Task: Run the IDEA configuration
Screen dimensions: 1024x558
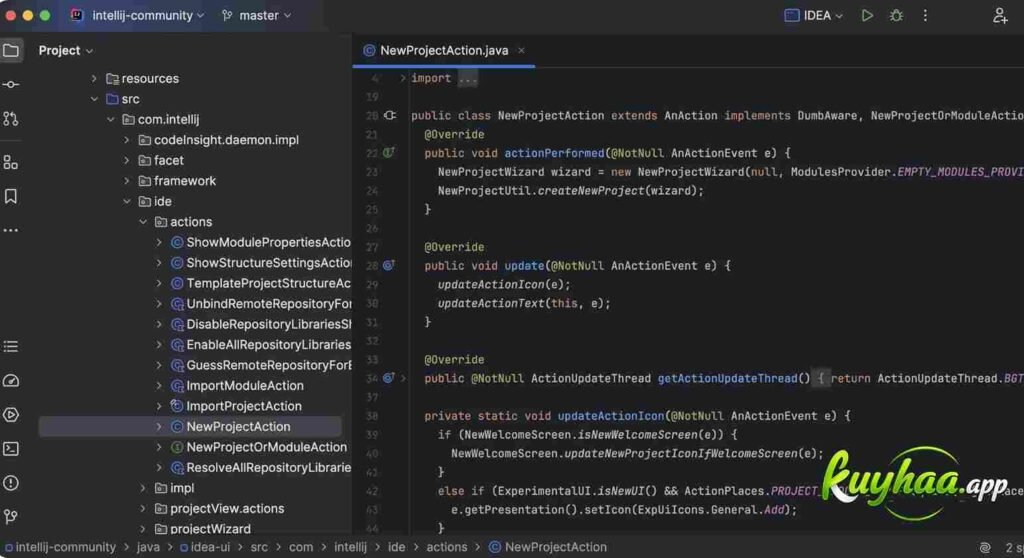Action: 867,15
